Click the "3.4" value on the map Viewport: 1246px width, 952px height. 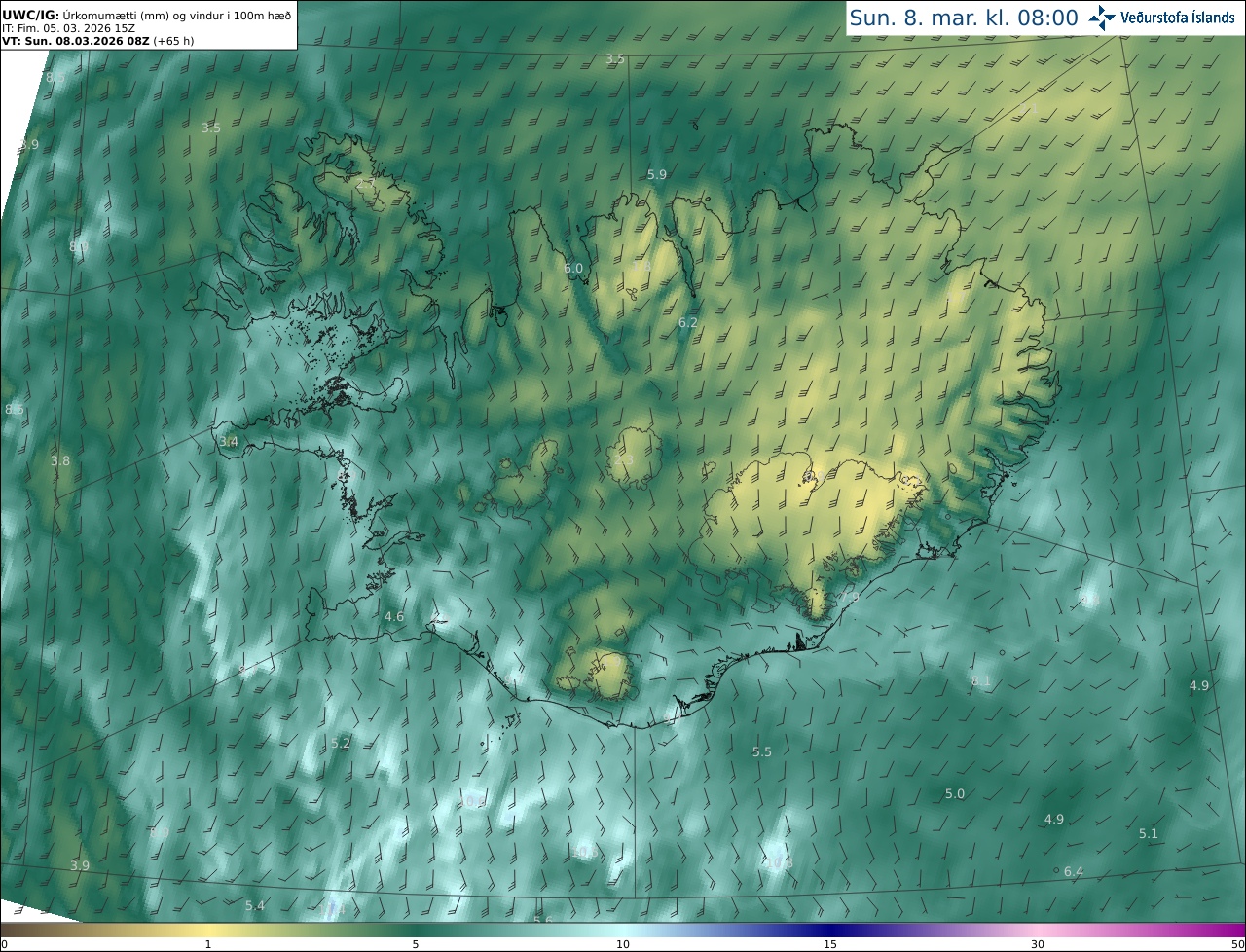228,442
